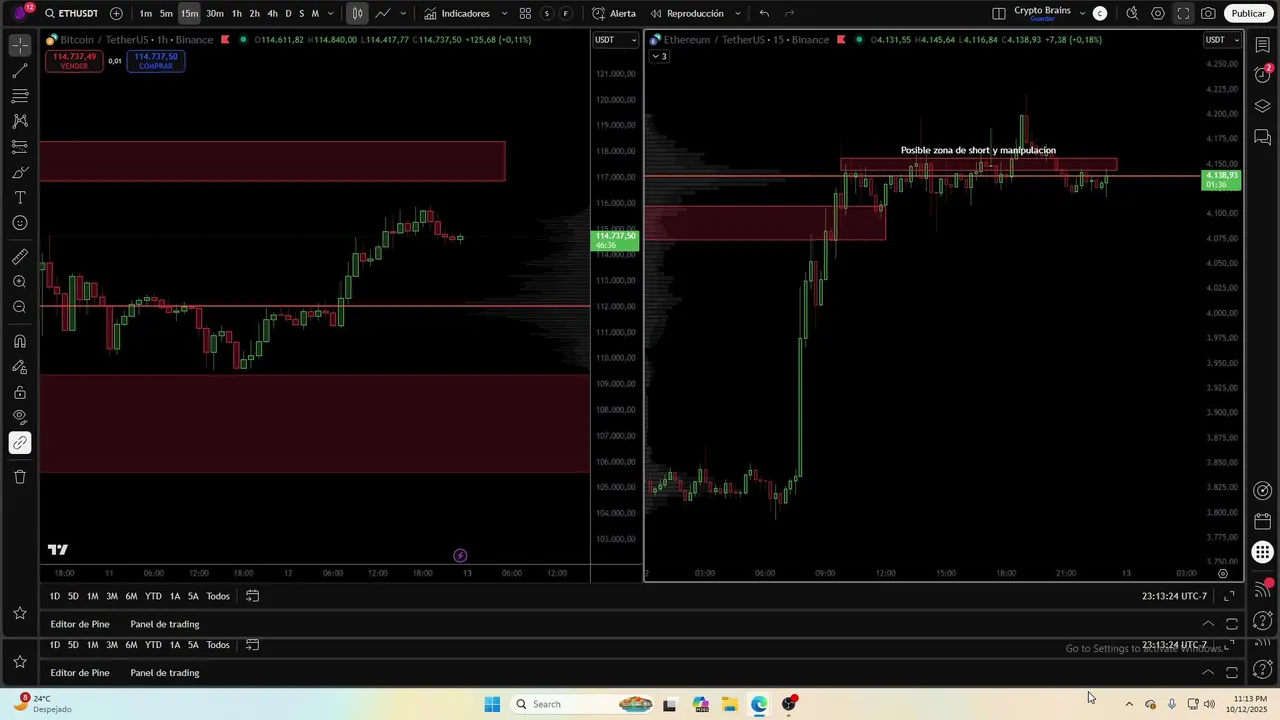The image size is (1280, 720).
Task: Open the Indicadores dialog
Action: pyautogui.click(x=457, y=14)
